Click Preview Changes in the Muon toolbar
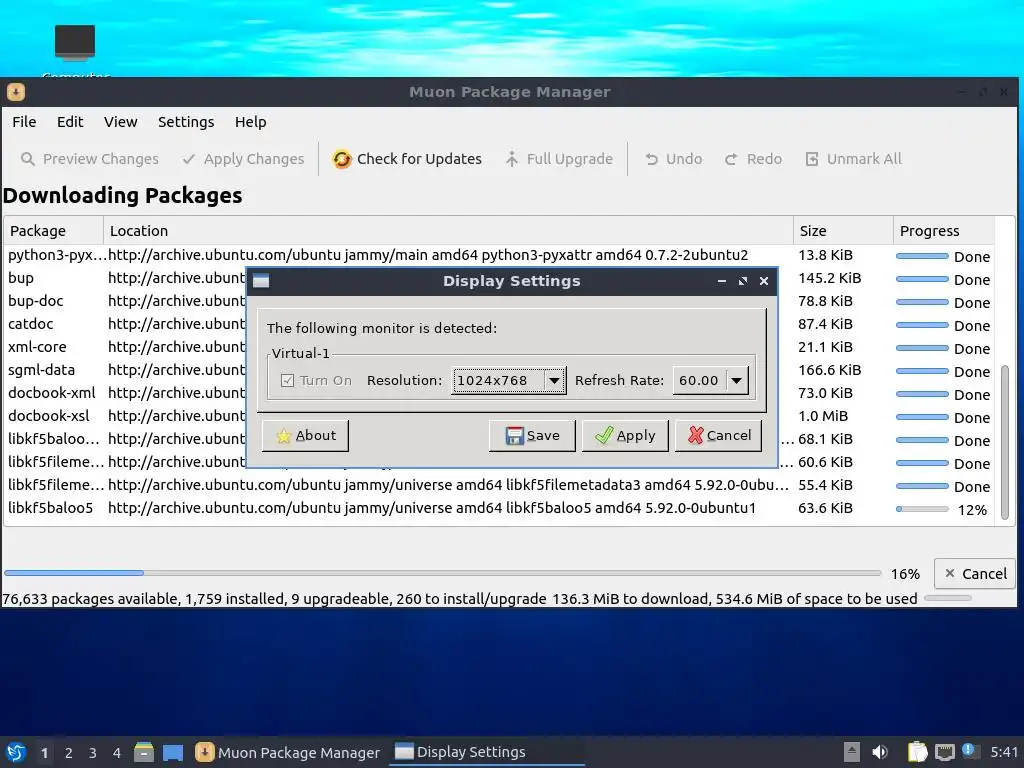 pyautogui.click(x=89, y=159)
